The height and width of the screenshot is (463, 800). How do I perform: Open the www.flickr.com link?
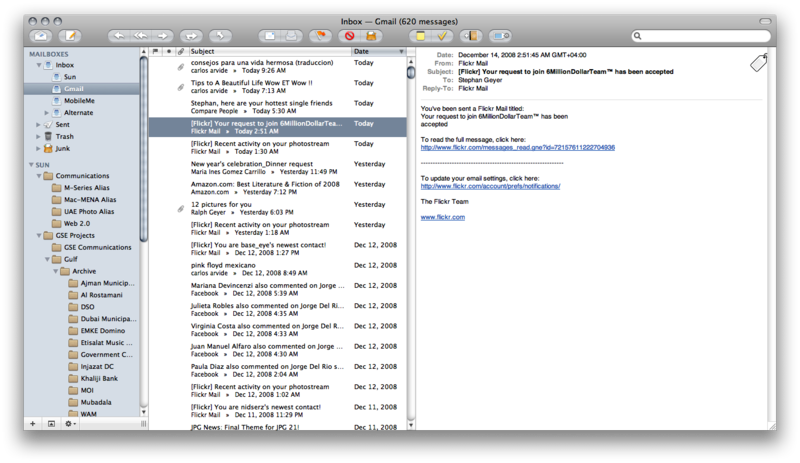coord(442,217)
